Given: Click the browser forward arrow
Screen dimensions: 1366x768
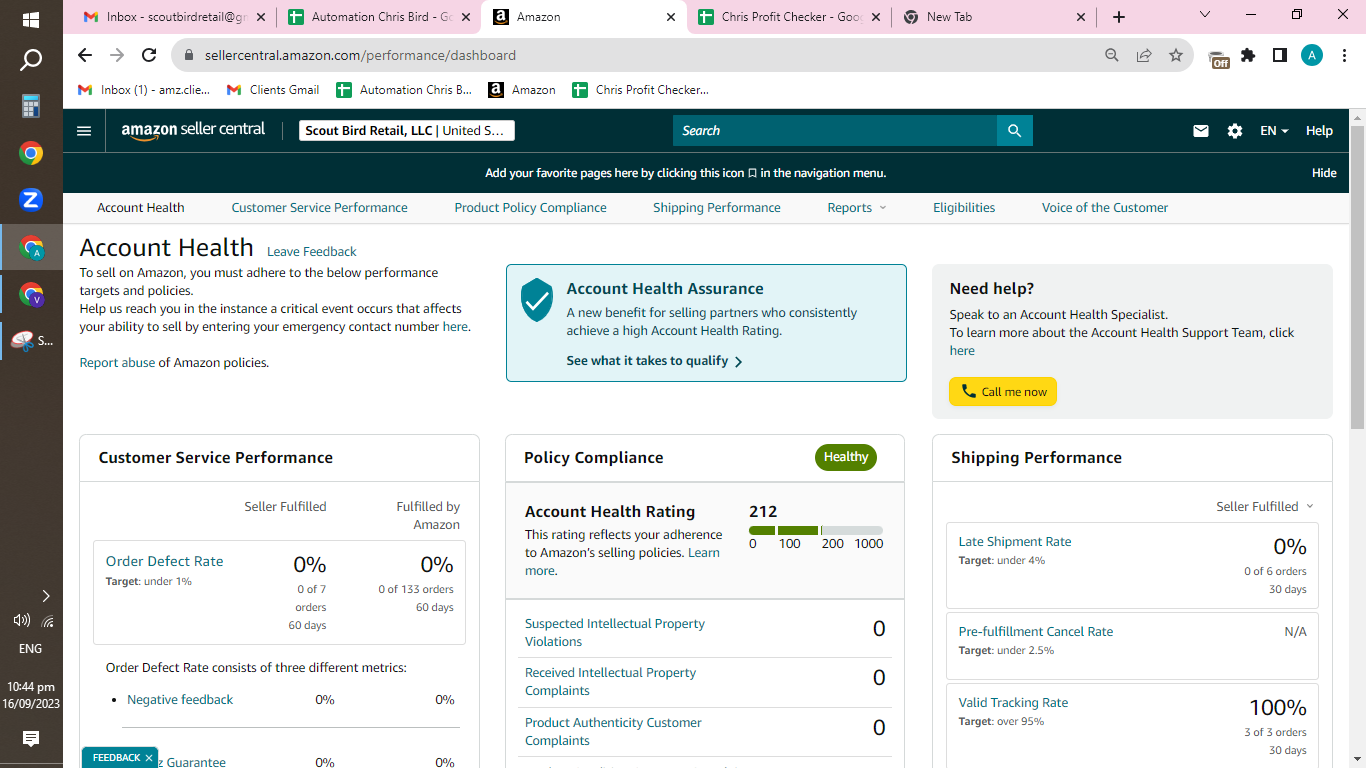Looking at the screenshot, I should (x=117, y=56).
